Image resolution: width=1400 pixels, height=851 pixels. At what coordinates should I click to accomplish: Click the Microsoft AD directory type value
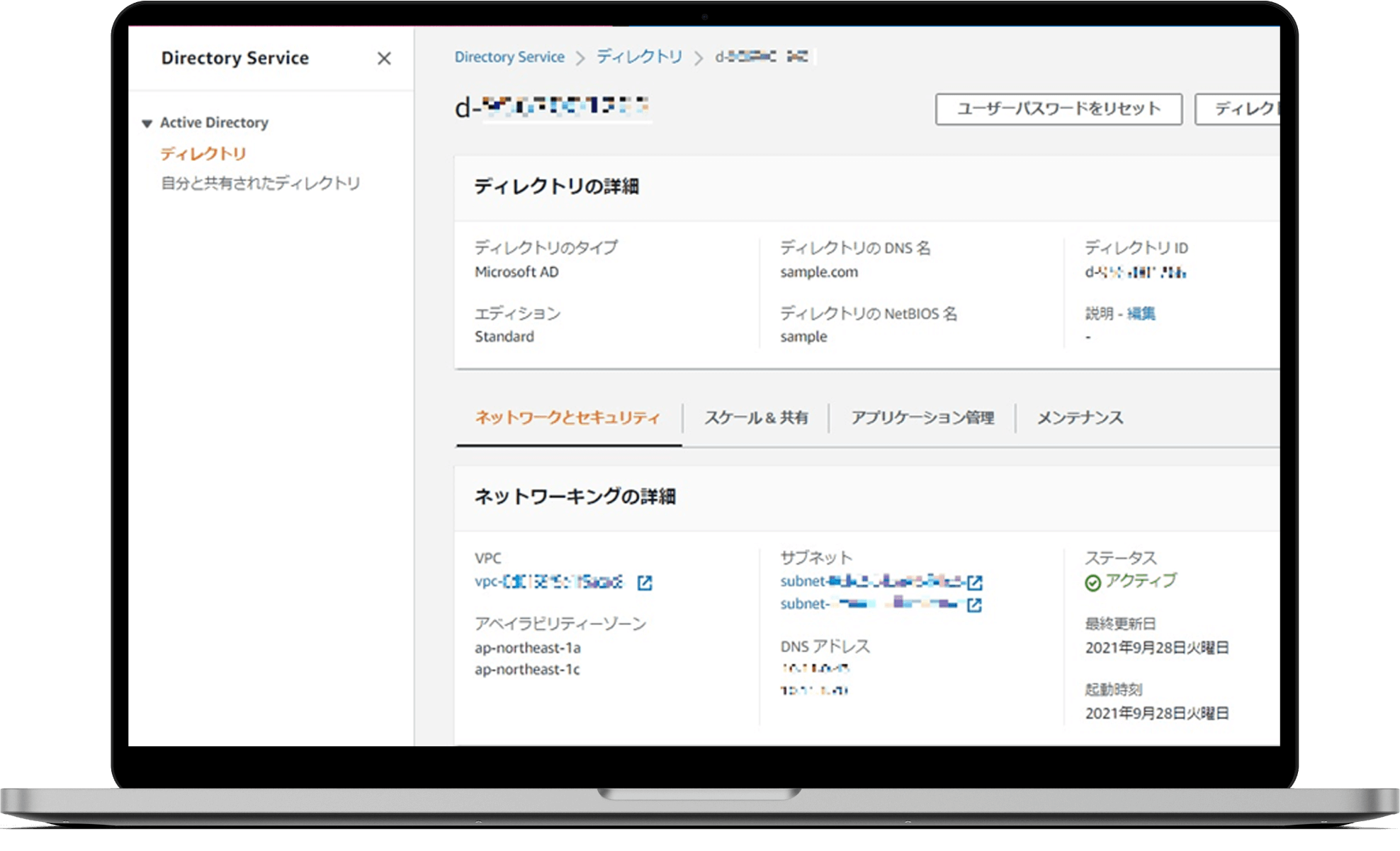(516, 272)
